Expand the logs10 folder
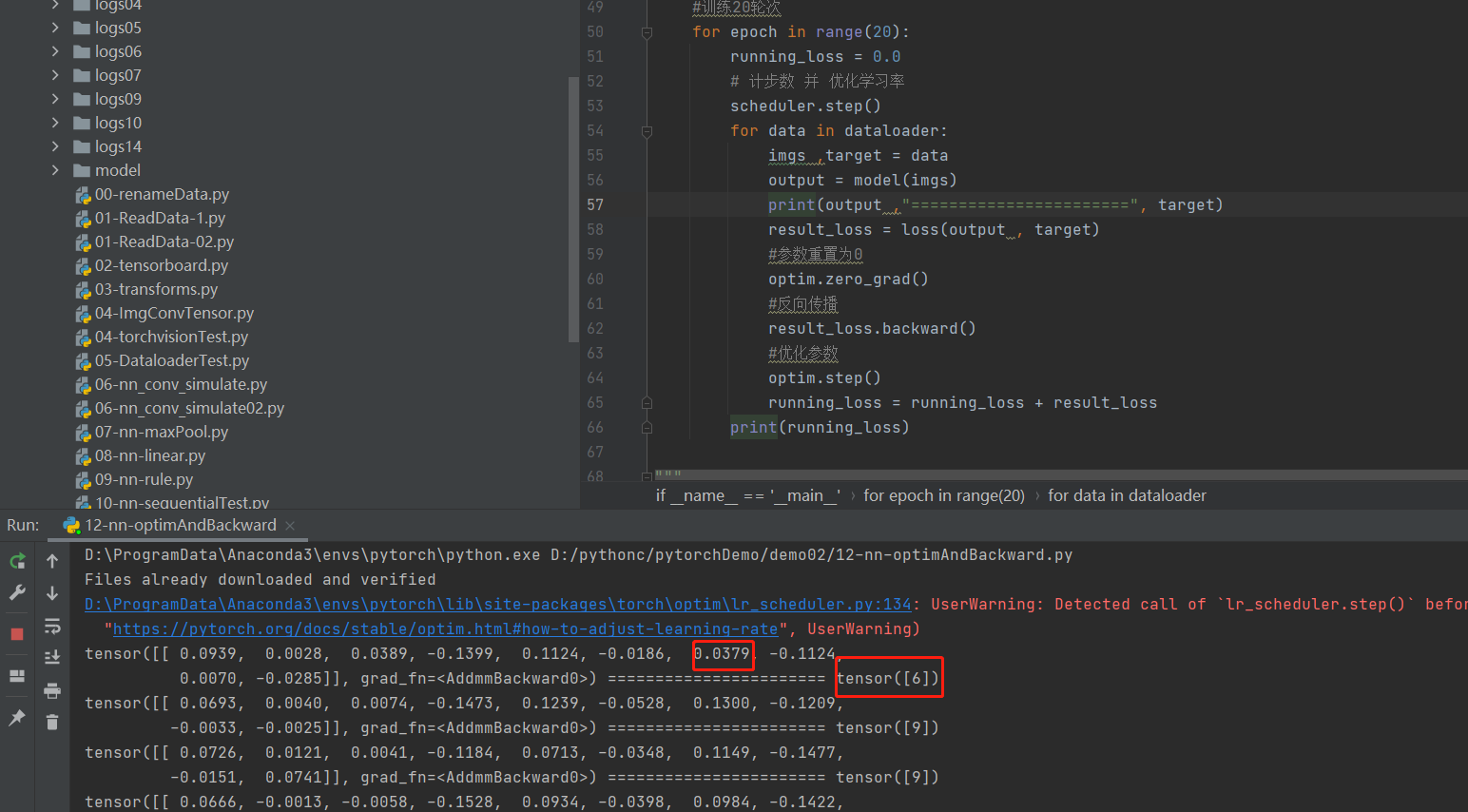Image resolution: width=1468 pixels, height=812 pixels. pos(55,123)
